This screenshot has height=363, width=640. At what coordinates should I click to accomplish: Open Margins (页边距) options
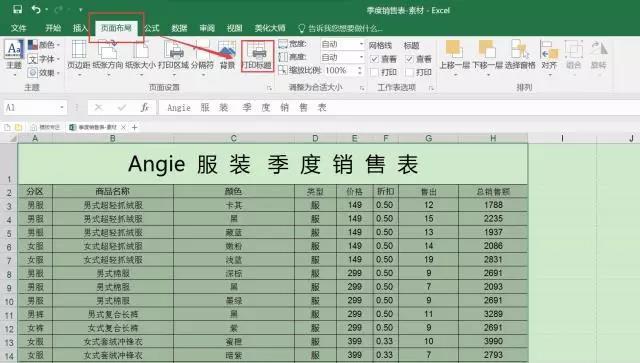coord(79,57)
